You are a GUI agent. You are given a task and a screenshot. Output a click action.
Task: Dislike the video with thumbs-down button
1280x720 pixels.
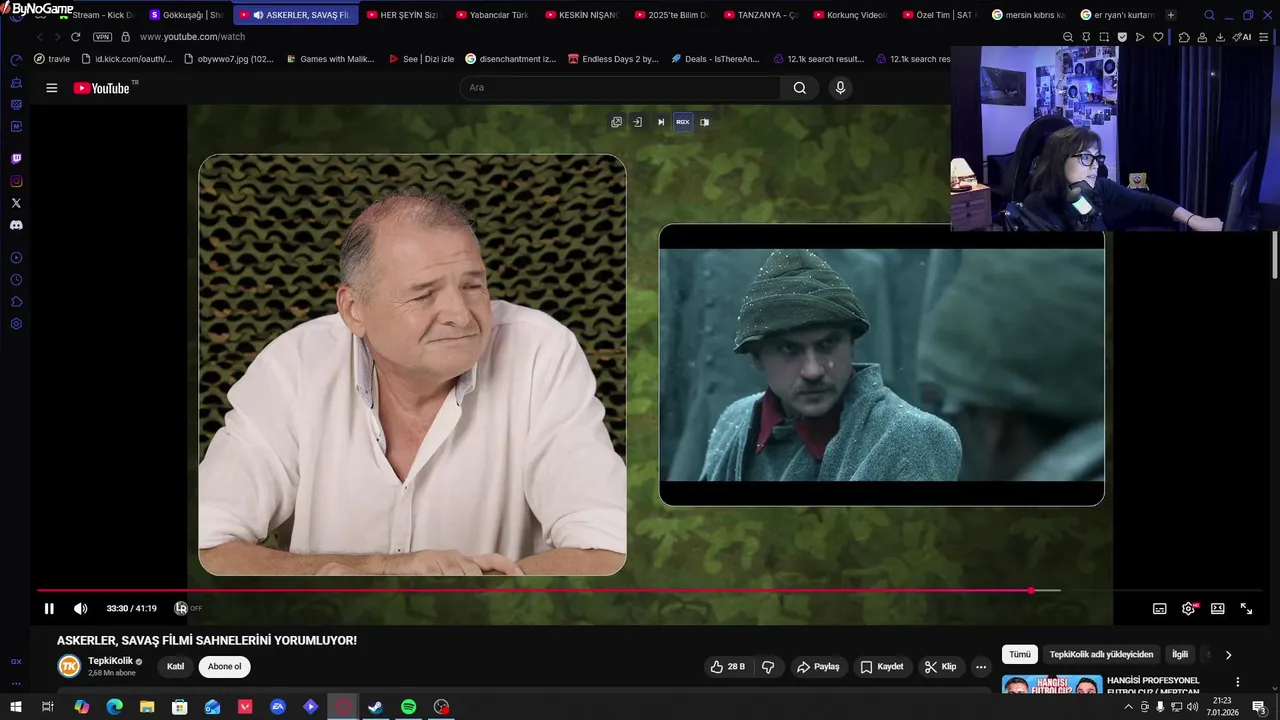point(768,667)
